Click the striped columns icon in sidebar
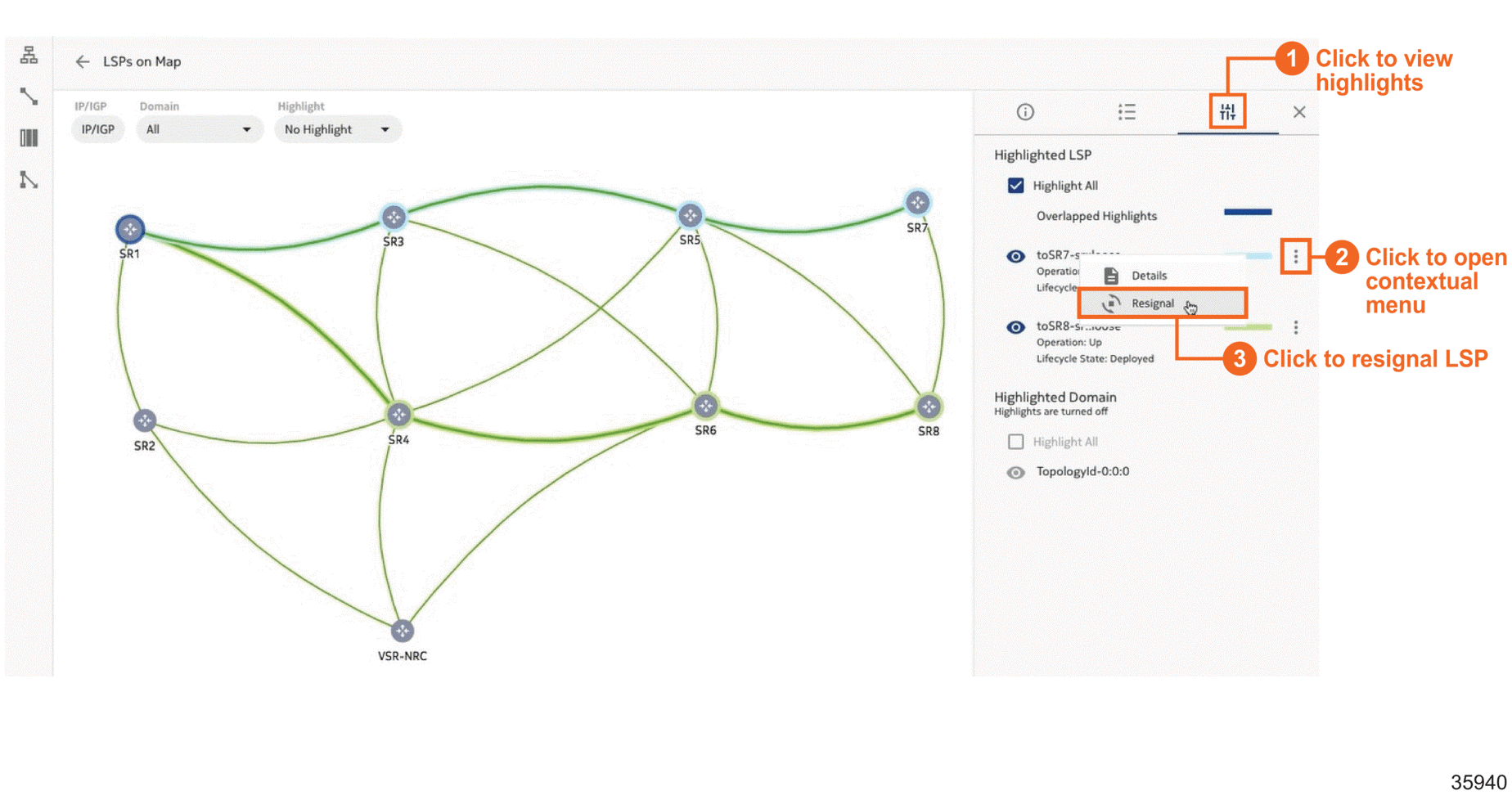This screenshot has height=800, width=1512. coord(29,138)
